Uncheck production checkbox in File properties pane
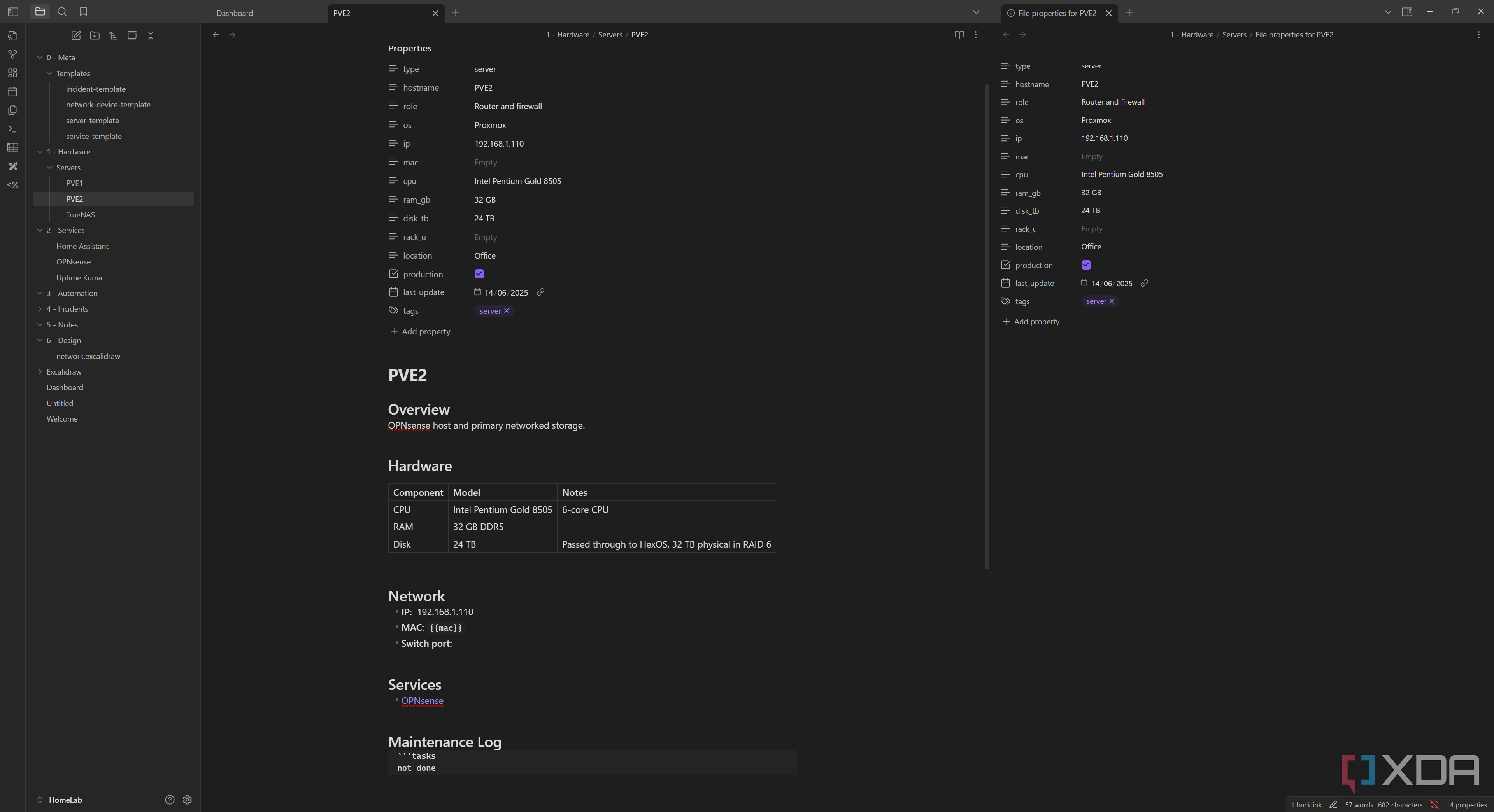Image resolution: width=1494 pixels, height=812 pixels. (x=1086, y=265)
